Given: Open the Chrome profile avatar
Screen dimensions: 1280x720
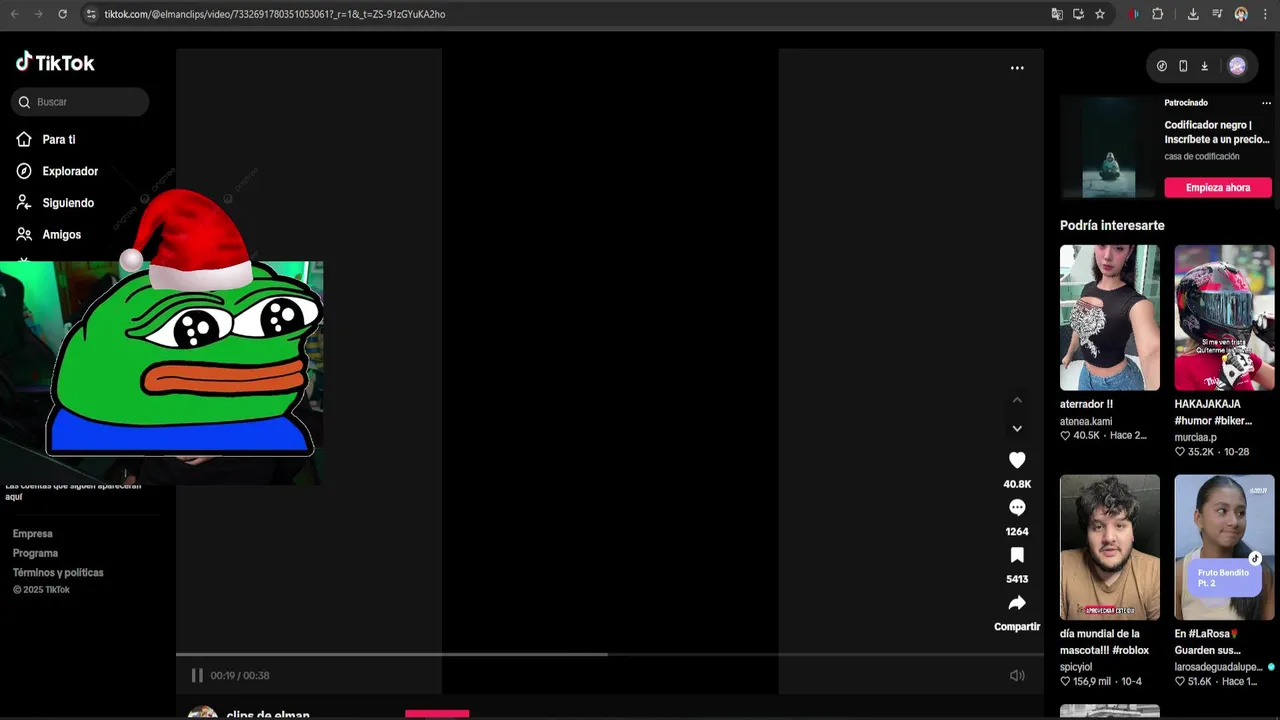Looking at the screenshot, I should pos(1241,14).
